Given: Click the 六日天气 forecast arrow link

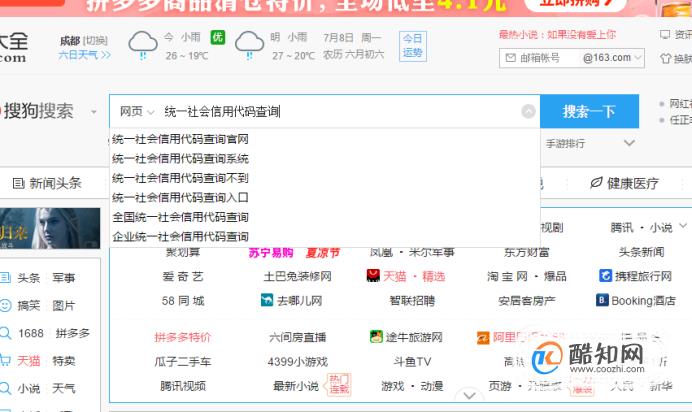Looking at the screenshot, I should (x=85, y=55).
